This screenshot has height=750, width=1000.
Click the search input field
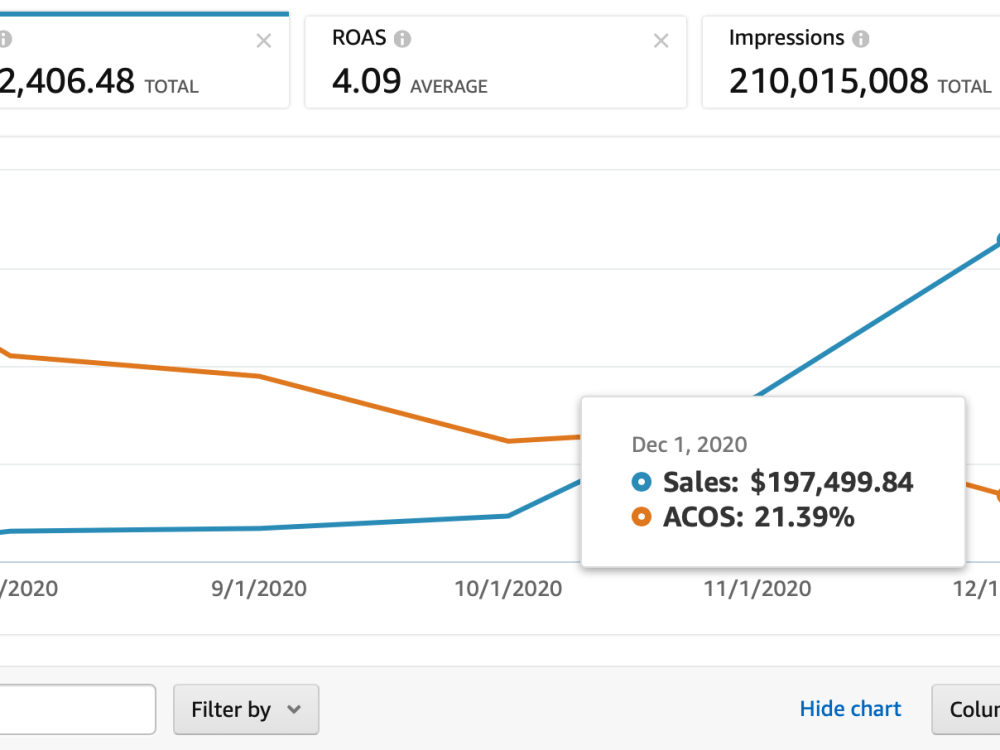77,709
